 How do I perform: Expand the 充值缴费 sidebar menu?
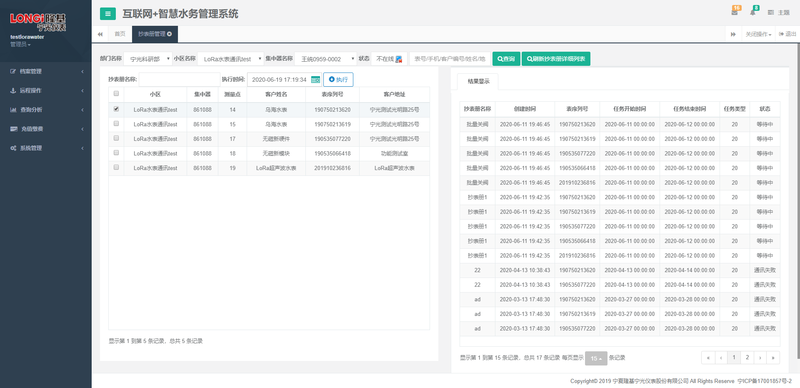click(46, 129)
